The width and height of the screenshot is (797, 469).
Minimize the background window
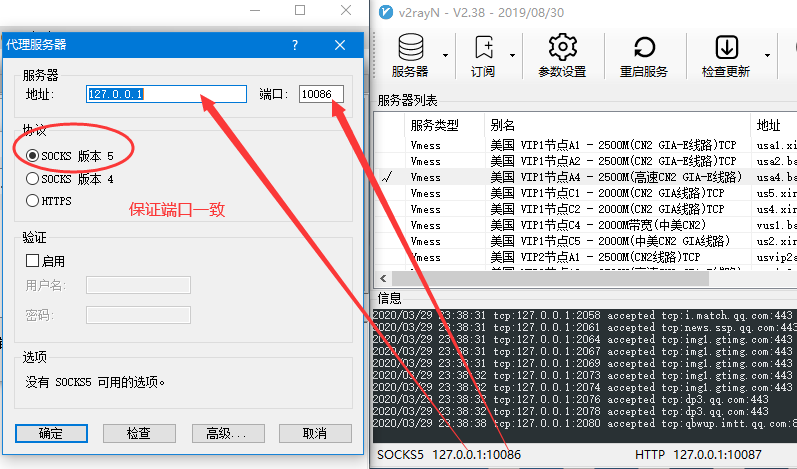tap(255, 10)
